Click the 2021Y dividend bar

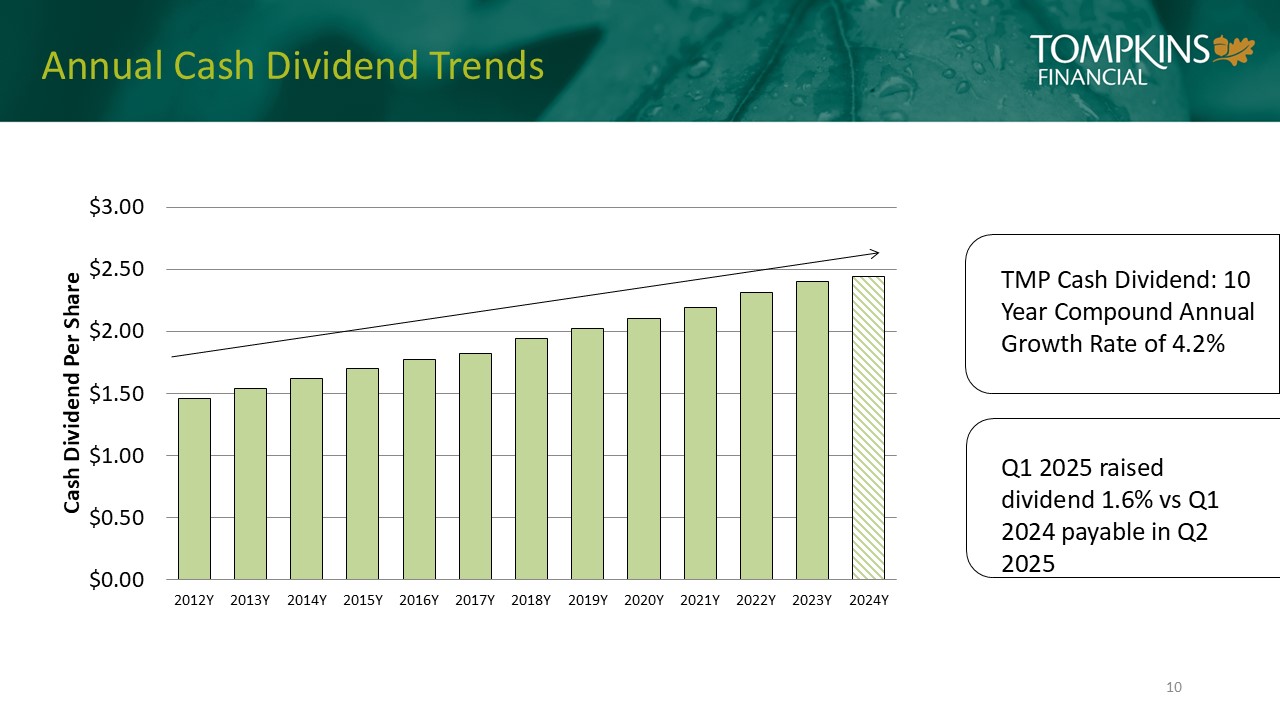[x=700, y=443]
